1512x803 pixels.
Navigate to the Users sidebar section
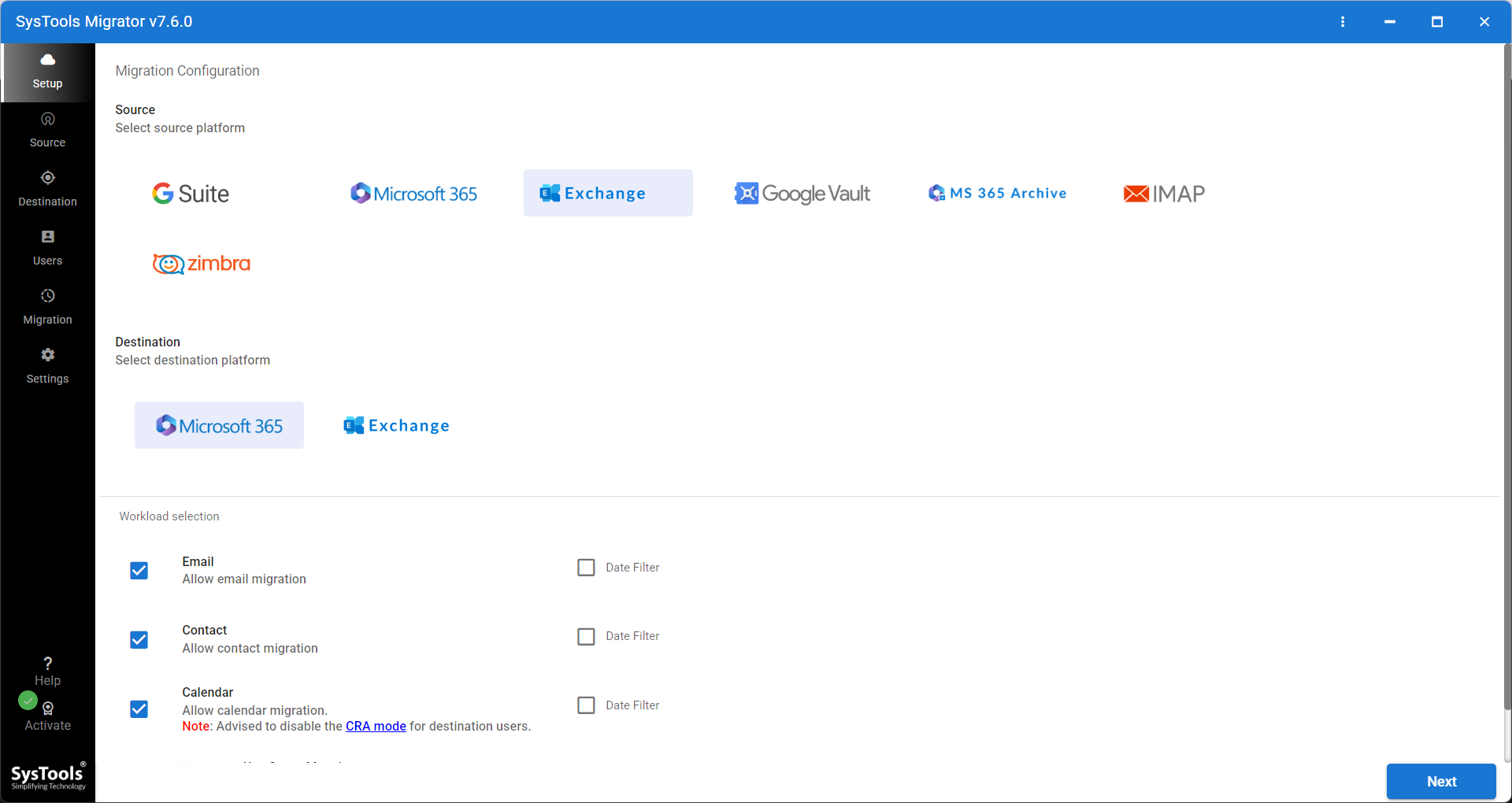pos(47,247)
